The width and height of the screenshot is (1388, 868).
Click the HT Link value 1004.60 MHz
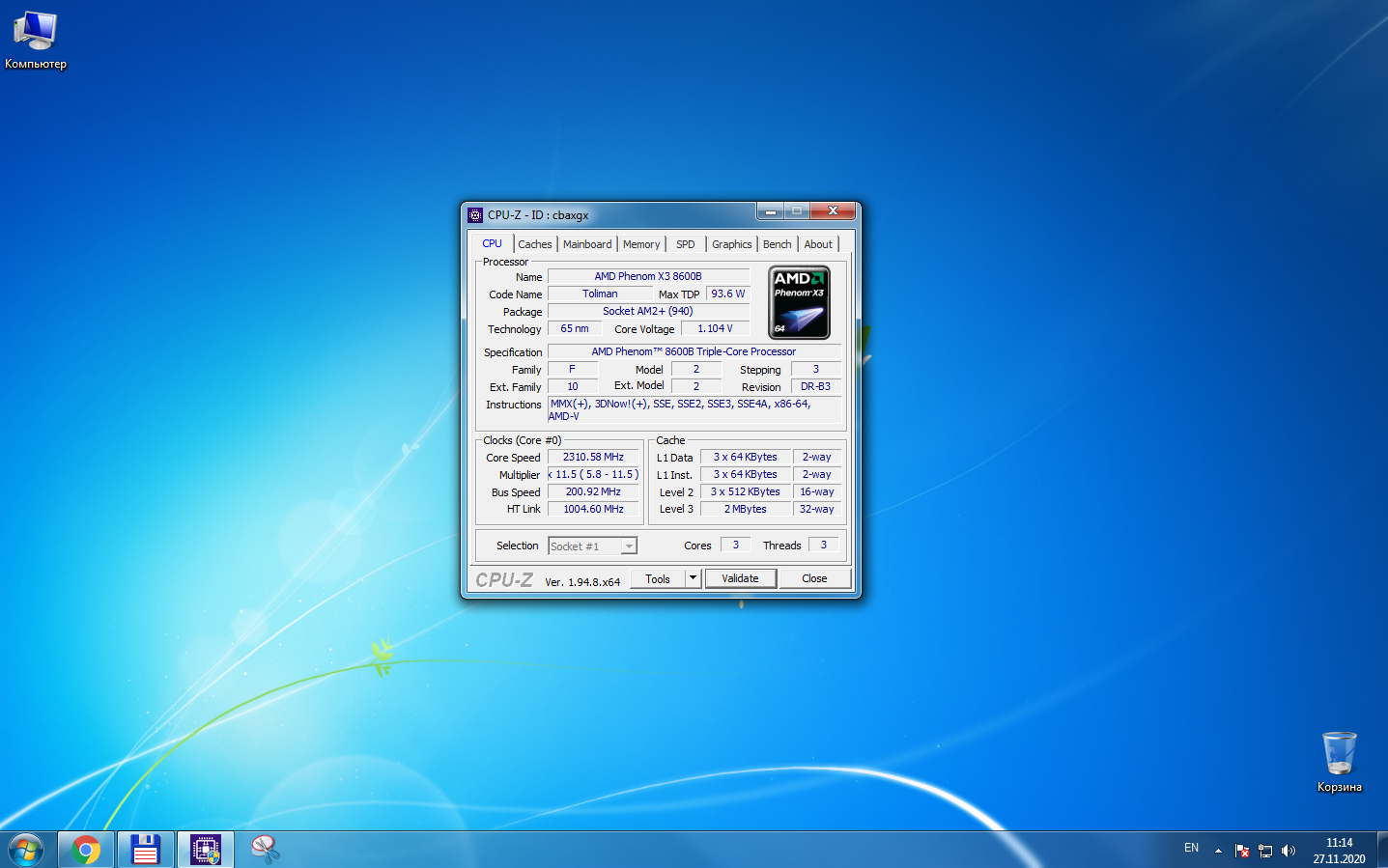pyautogui.click(x=593, y=509)
